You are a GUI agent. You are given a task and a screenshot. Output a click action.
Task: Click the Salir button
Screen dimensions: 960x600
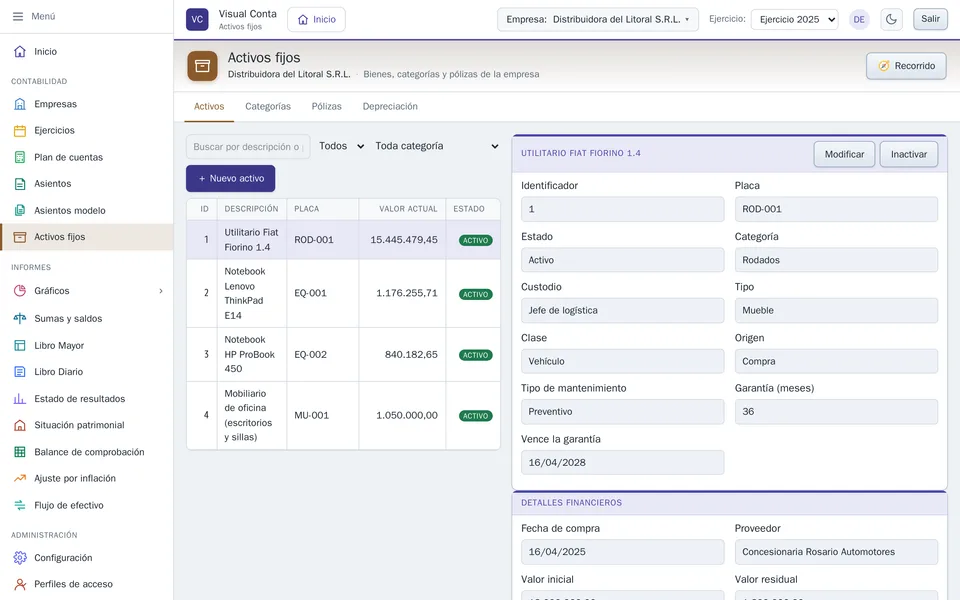pyautogui.click(x=930, y=19)
